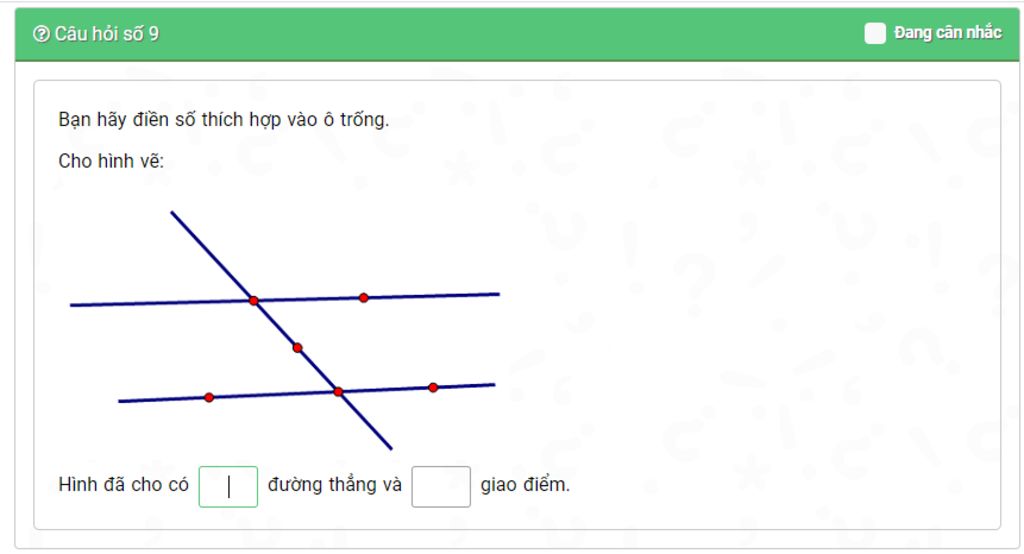Select the non-intersection red point on upper line
The height and width of the screenshot is (554, 1024).
coord(364,298)
